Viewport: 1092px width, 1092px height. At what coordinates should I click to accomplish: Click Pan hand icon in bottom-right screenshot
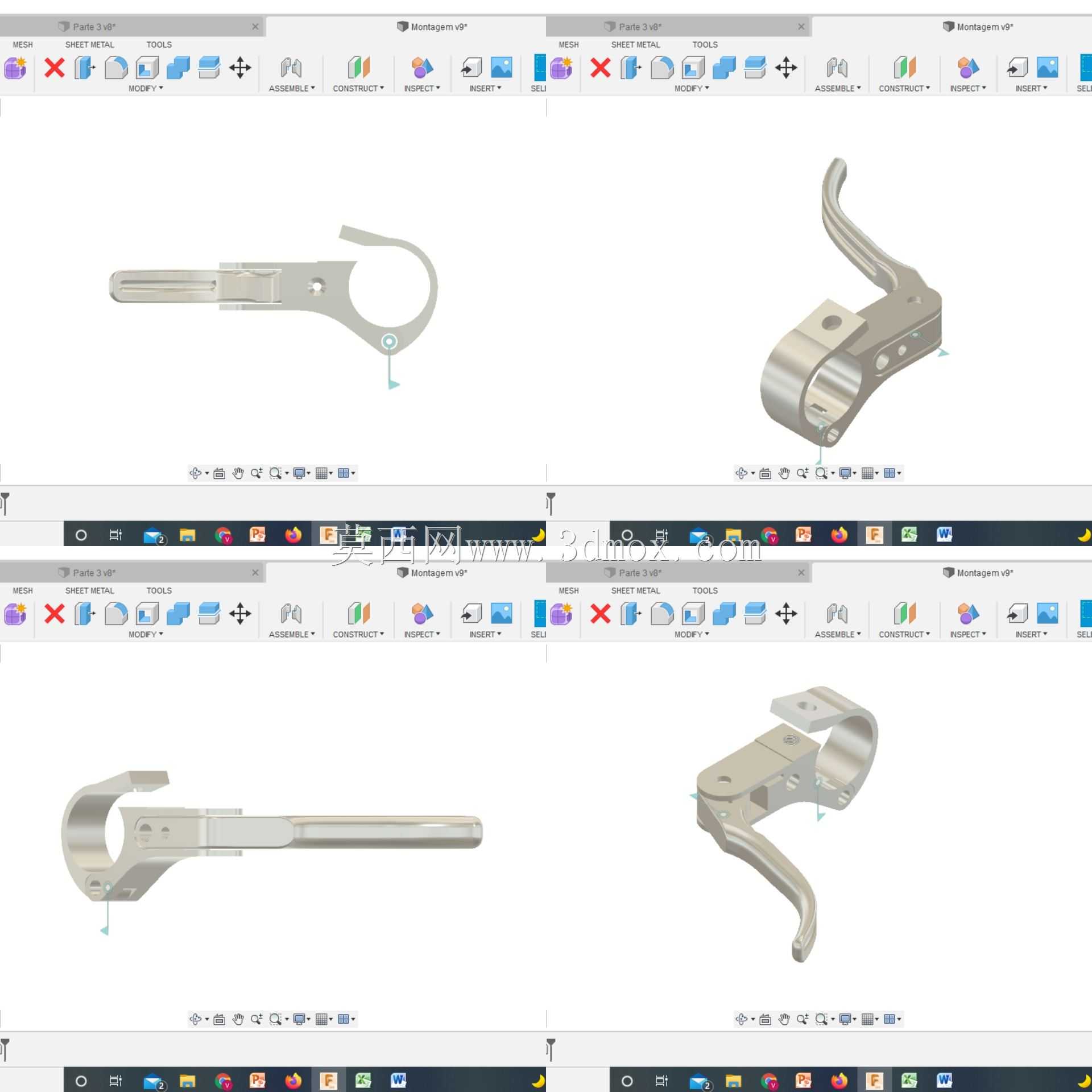click(x=784, y=1019)
